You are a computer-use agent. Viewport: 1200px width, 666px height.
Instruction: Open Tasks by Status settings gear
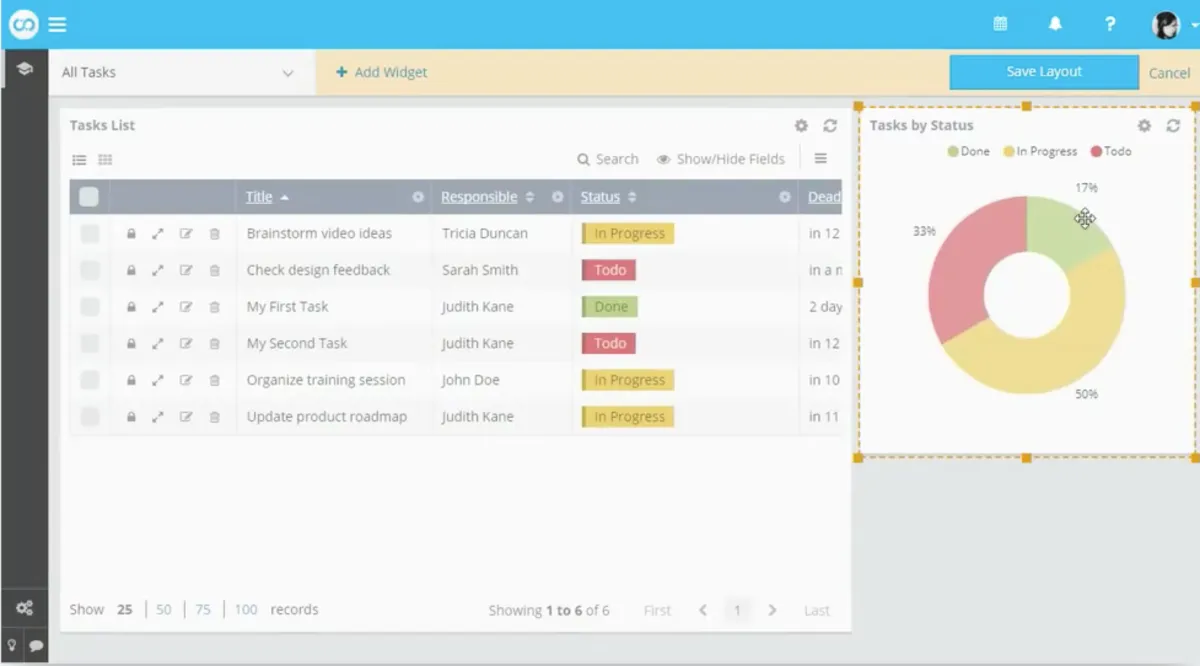[x=1144, y=125]
